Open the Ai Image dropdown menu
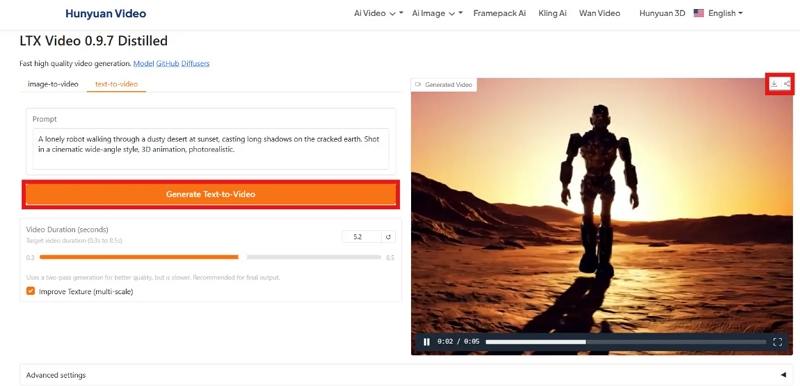Screen dimensions: 800x386 click(437, 13)
